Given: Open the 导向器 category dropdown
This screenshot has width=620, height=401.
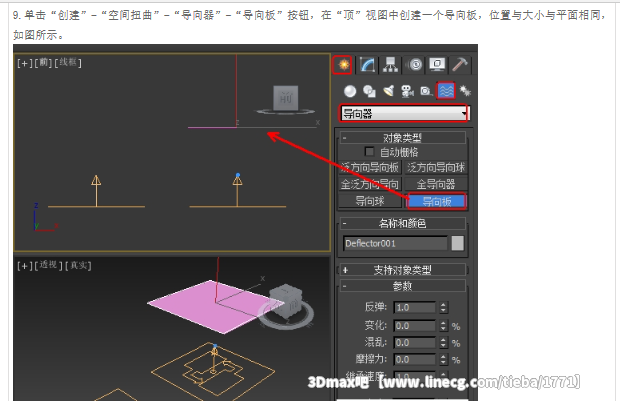Looking at the screenshot, I should click(404, 113).
